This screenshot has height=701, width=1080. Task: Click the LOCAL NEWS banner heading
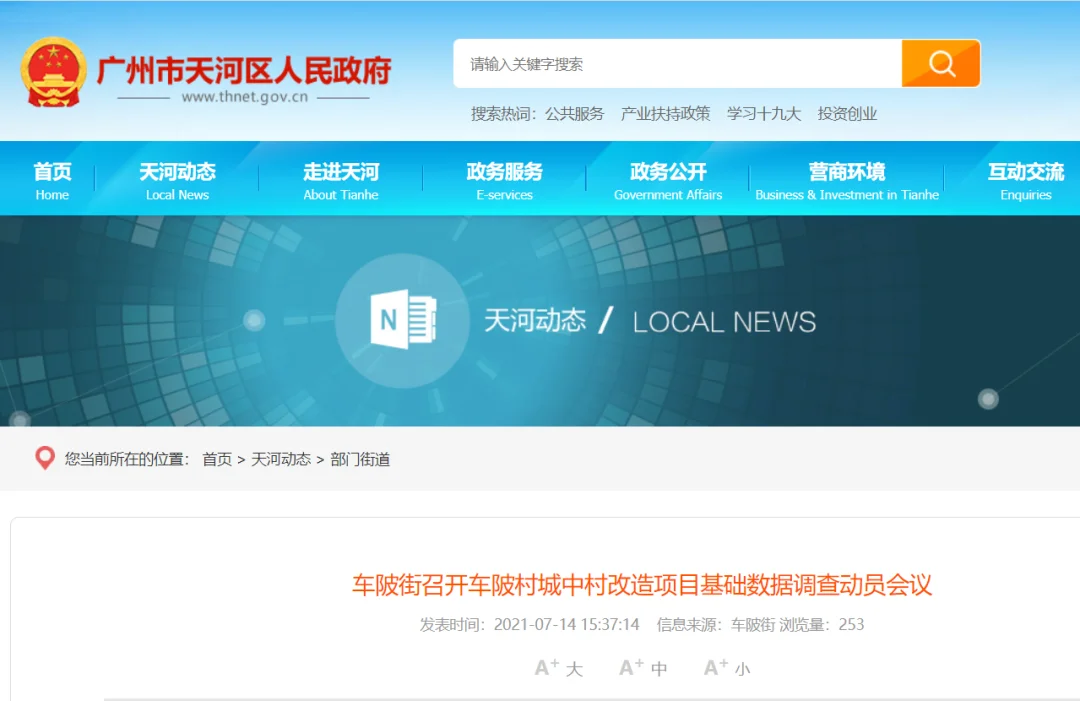click(724, 322)
